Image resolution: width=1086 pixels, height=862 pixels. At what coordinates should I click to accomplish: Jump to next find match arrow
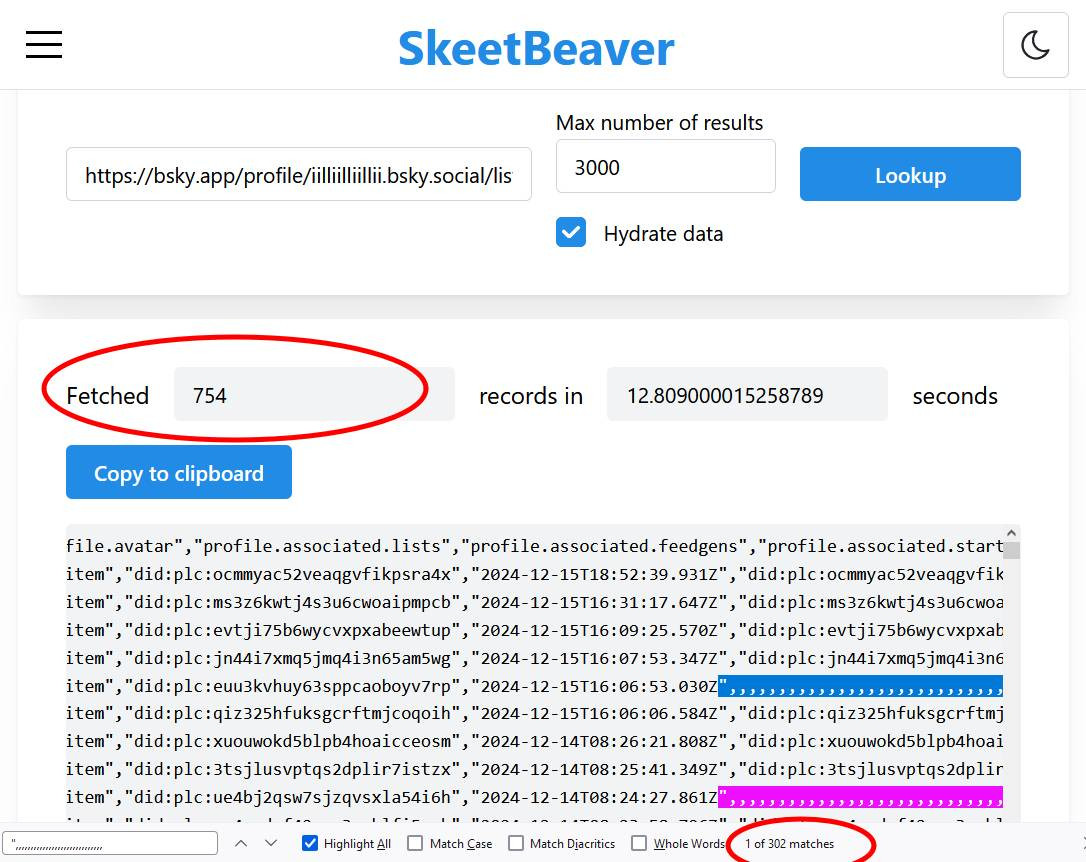(271, 843)
